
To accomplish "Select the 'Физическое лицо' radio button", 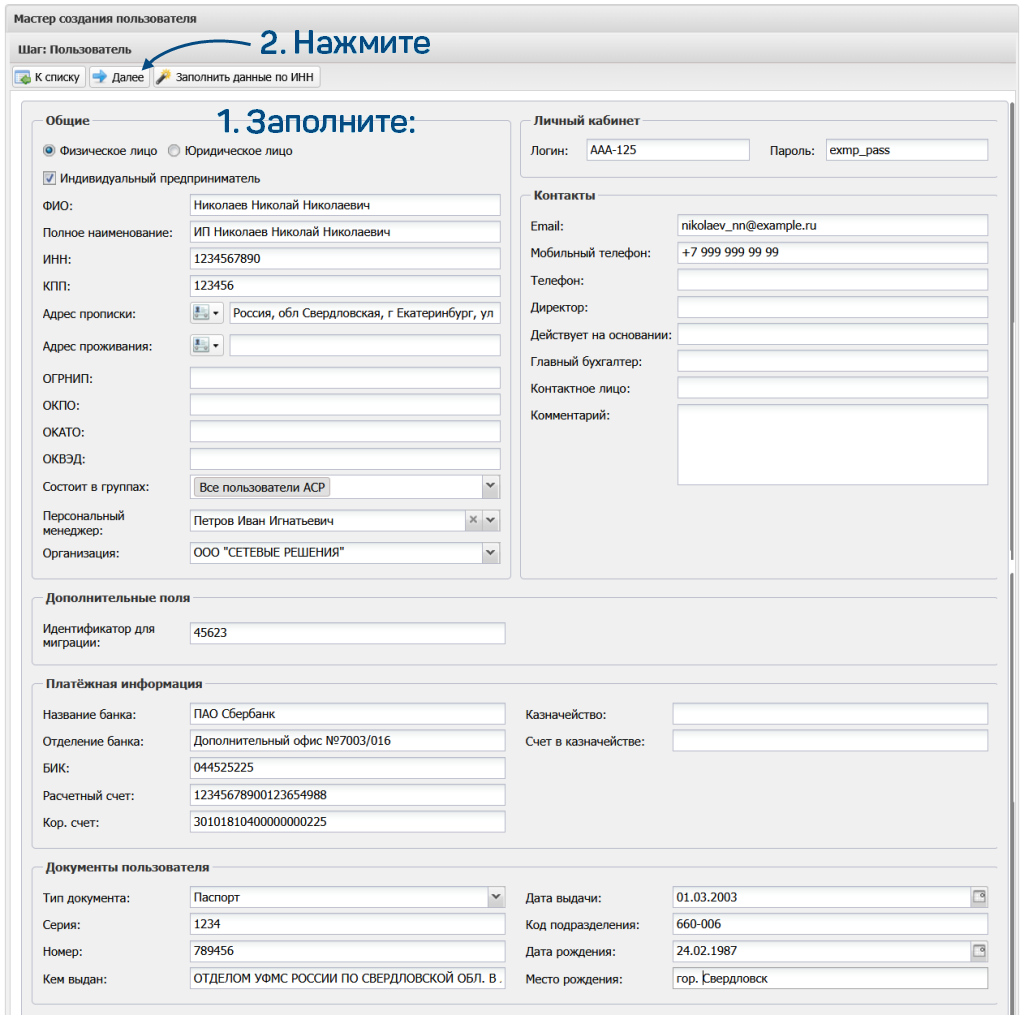I will click(x=49, y=151).
